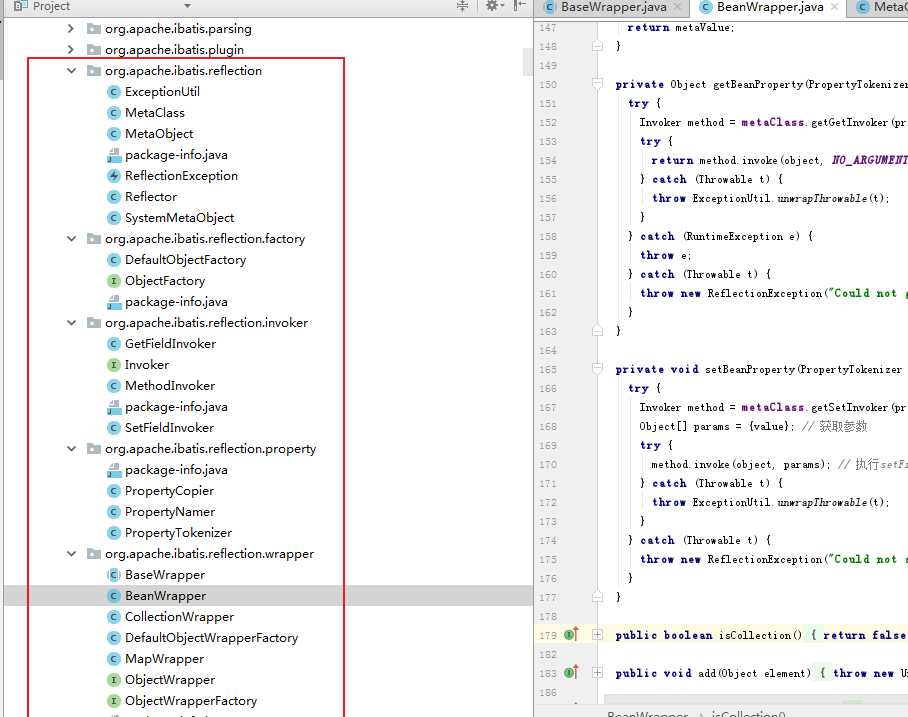908x717 pixels.
Task: Click Project tree vertical scrollbar thumb
Action: [x=528, y=61]
